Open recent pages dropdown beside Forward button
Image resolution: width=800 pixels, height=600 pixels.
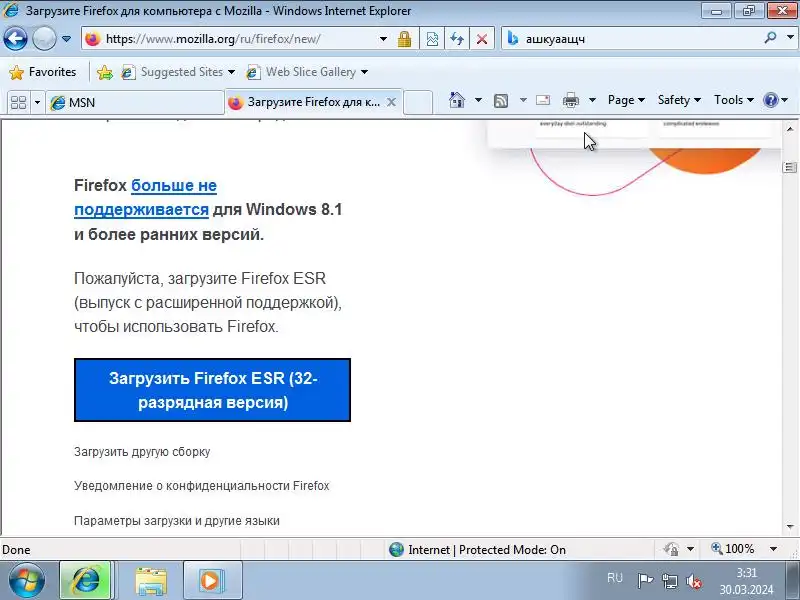tap(66, 39)
